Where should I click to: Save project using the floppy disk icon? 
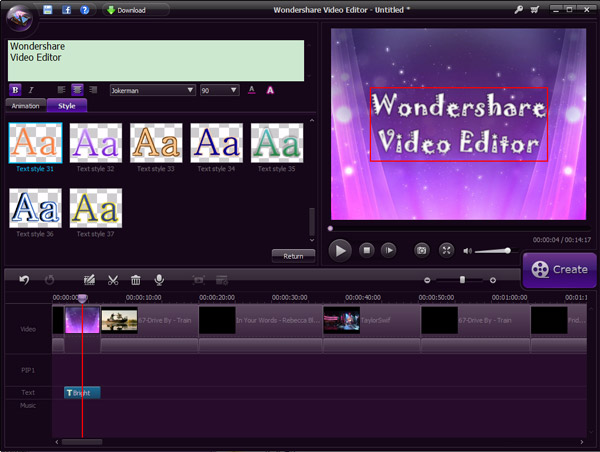pyautogui.click(x=47, y=10)
